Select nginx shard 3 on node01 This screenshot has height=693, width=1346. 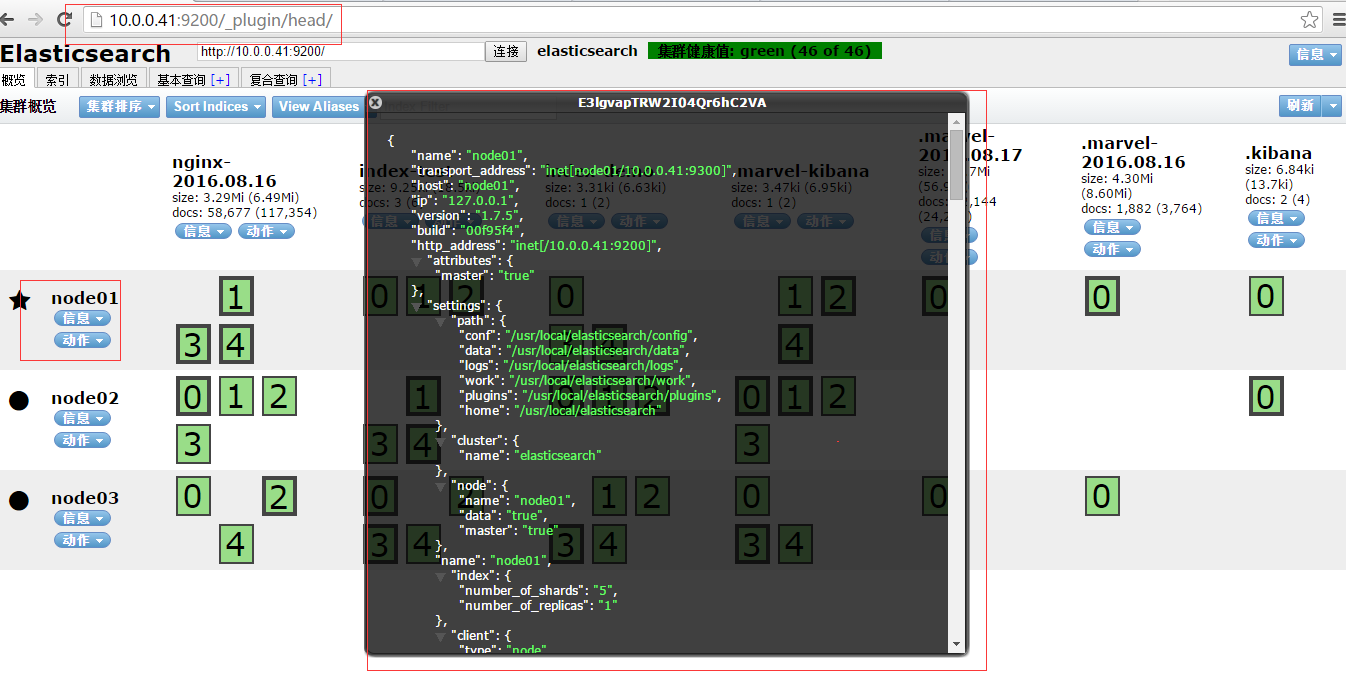192,345
